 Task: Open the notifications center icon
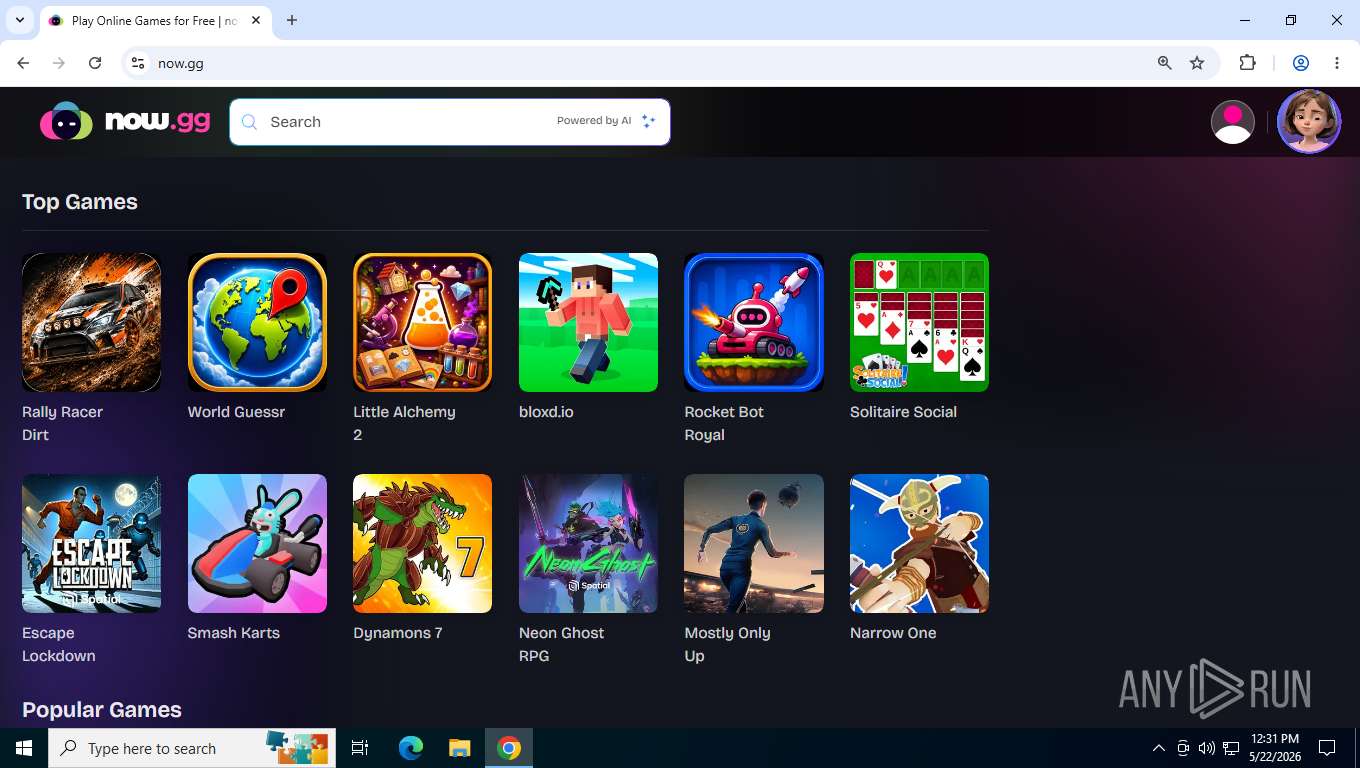1327,748
